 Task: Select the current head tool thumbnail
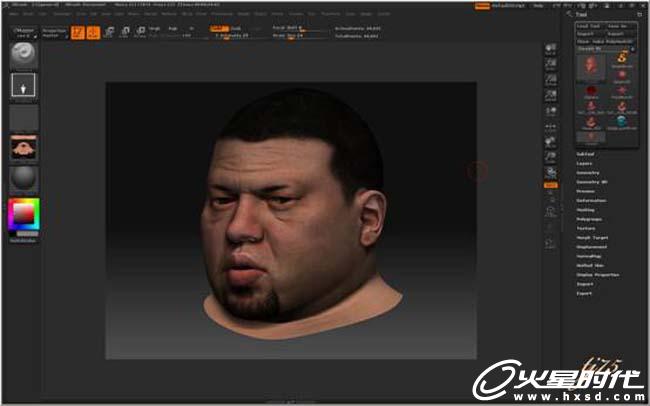591,68
